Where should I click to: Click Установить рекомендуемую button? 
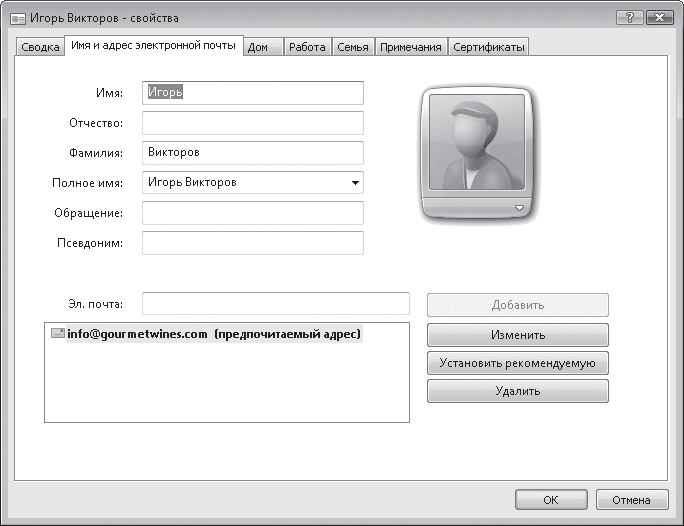click(x=517, y=363)
